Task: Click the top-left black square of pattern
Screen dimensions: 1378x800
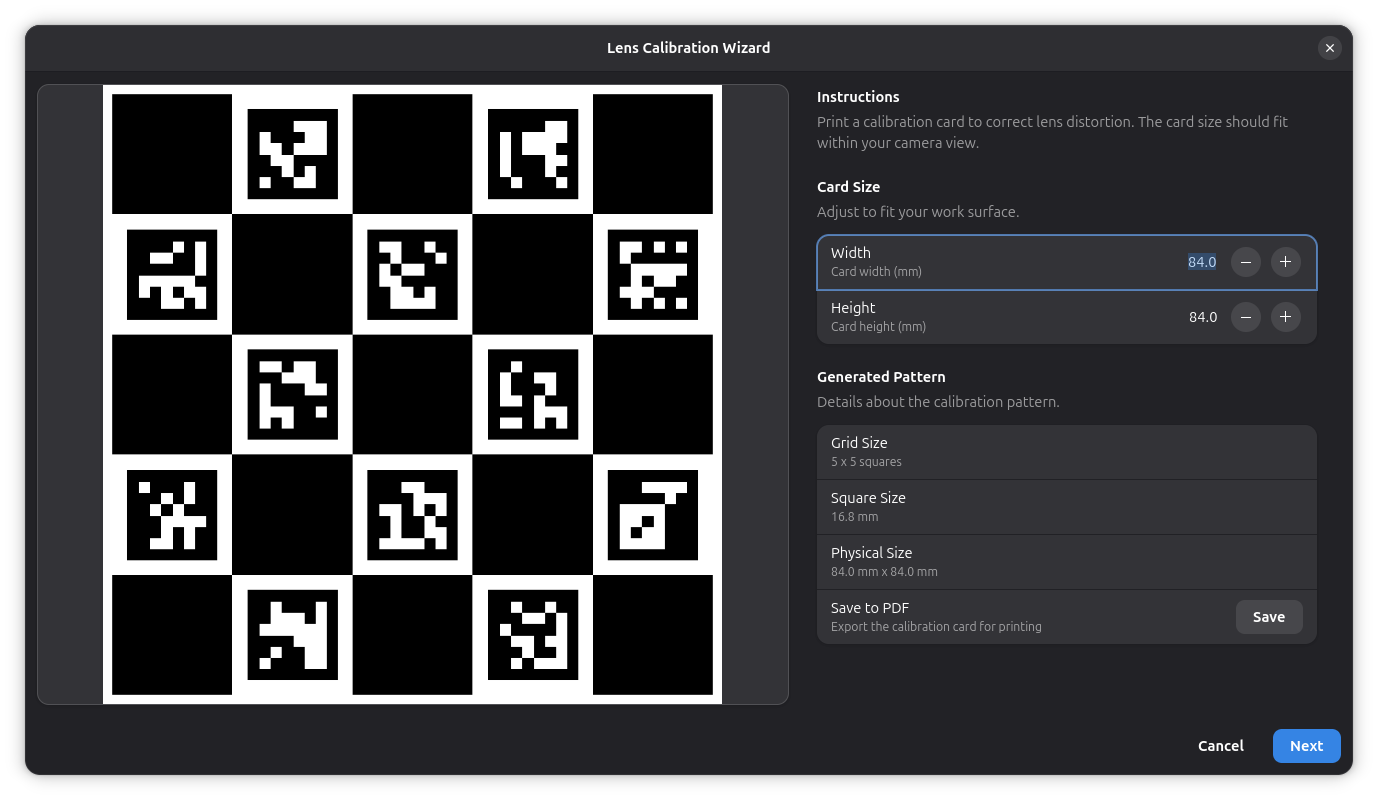Action: pyautogui.click(x=172, y=154)
